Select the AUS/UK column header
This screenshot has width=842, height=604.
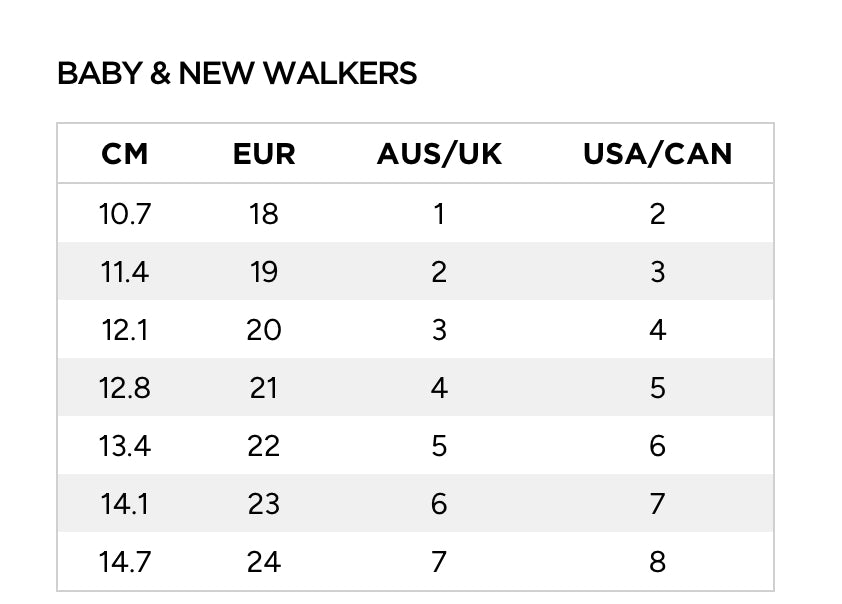coord(439,154)
